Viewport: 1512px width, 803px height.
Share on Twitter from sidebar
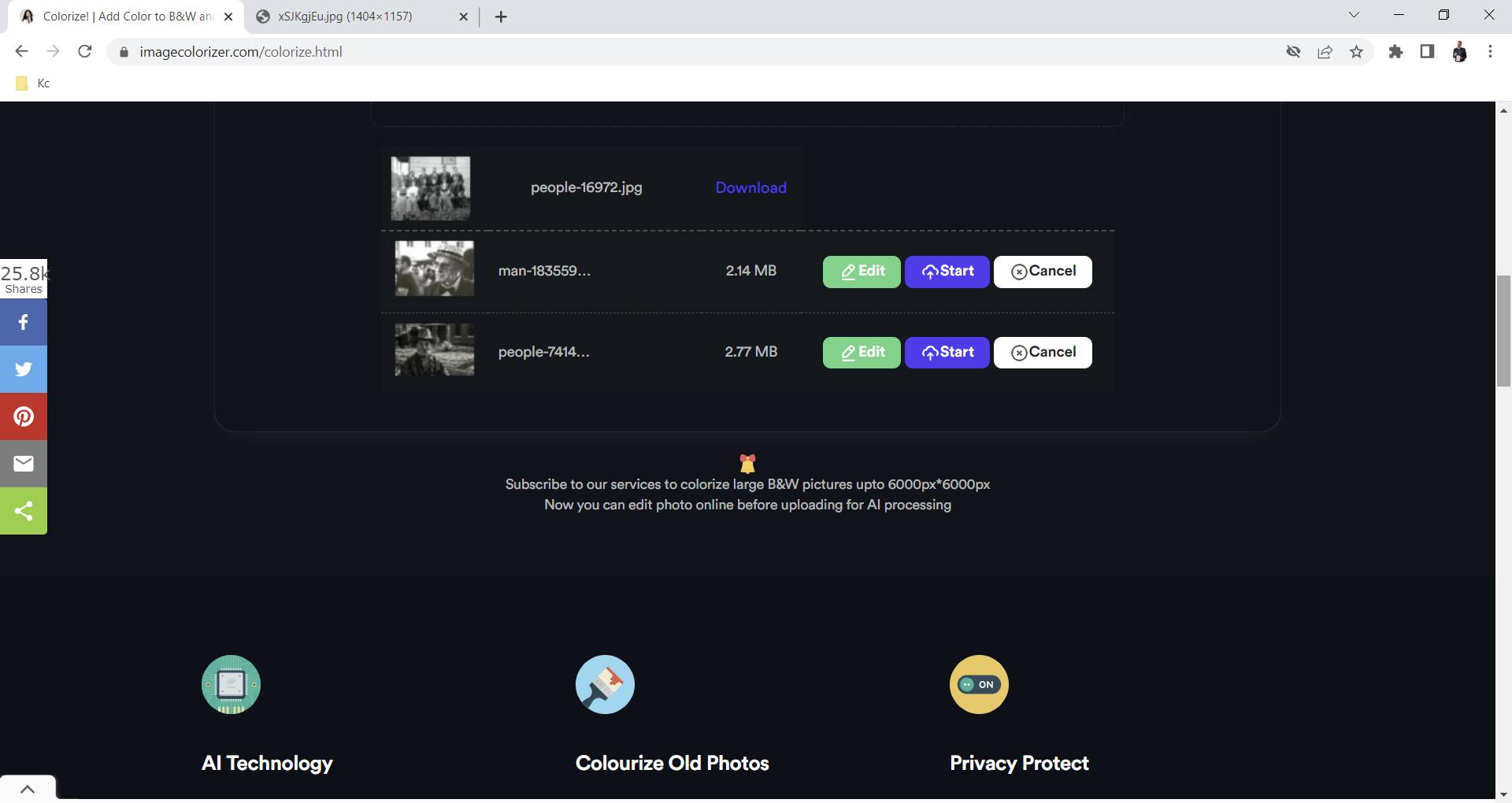click(x=24, y=369)
